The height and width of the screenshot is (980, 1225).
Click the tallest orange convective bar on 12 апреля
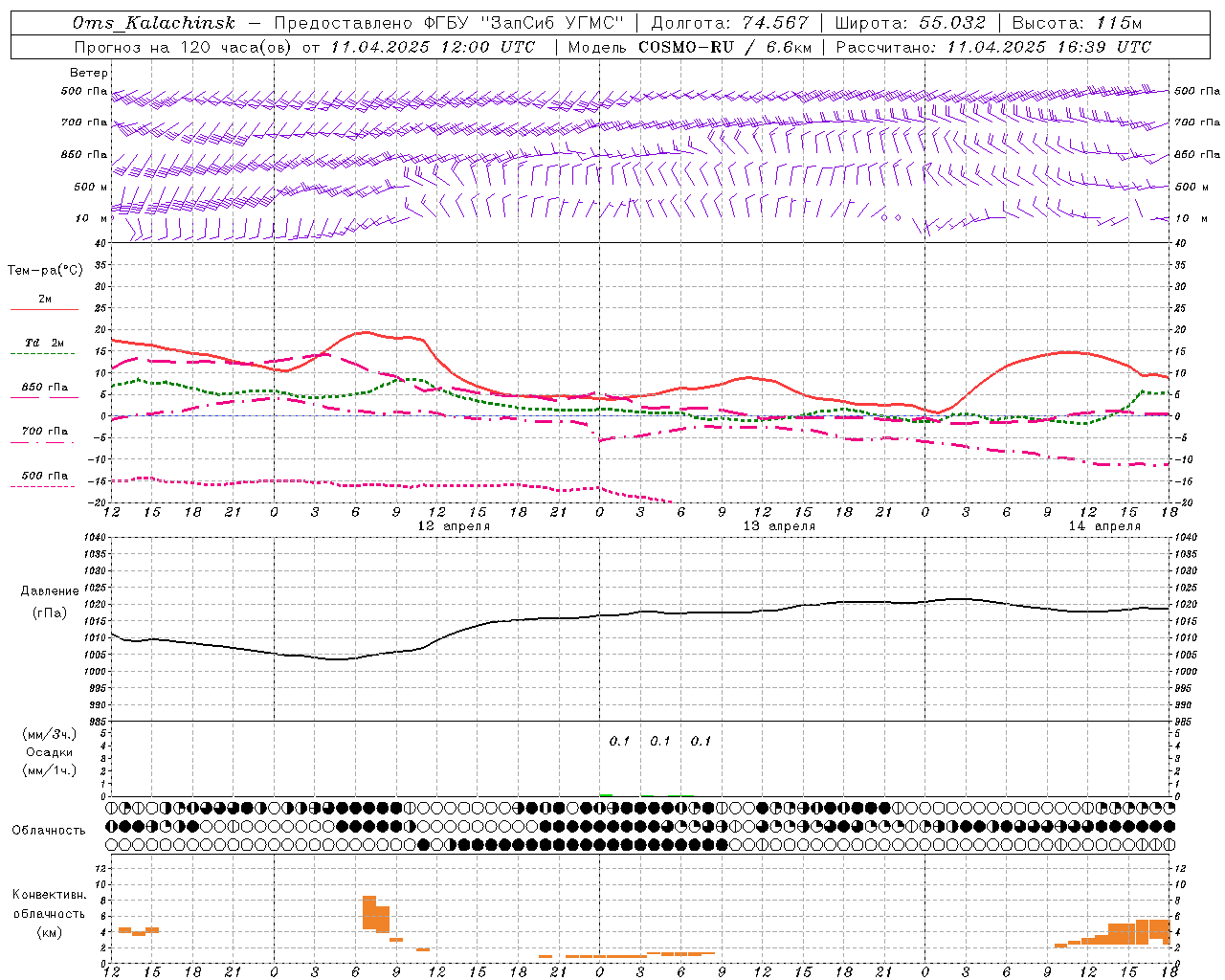click(x=369, y=912)
